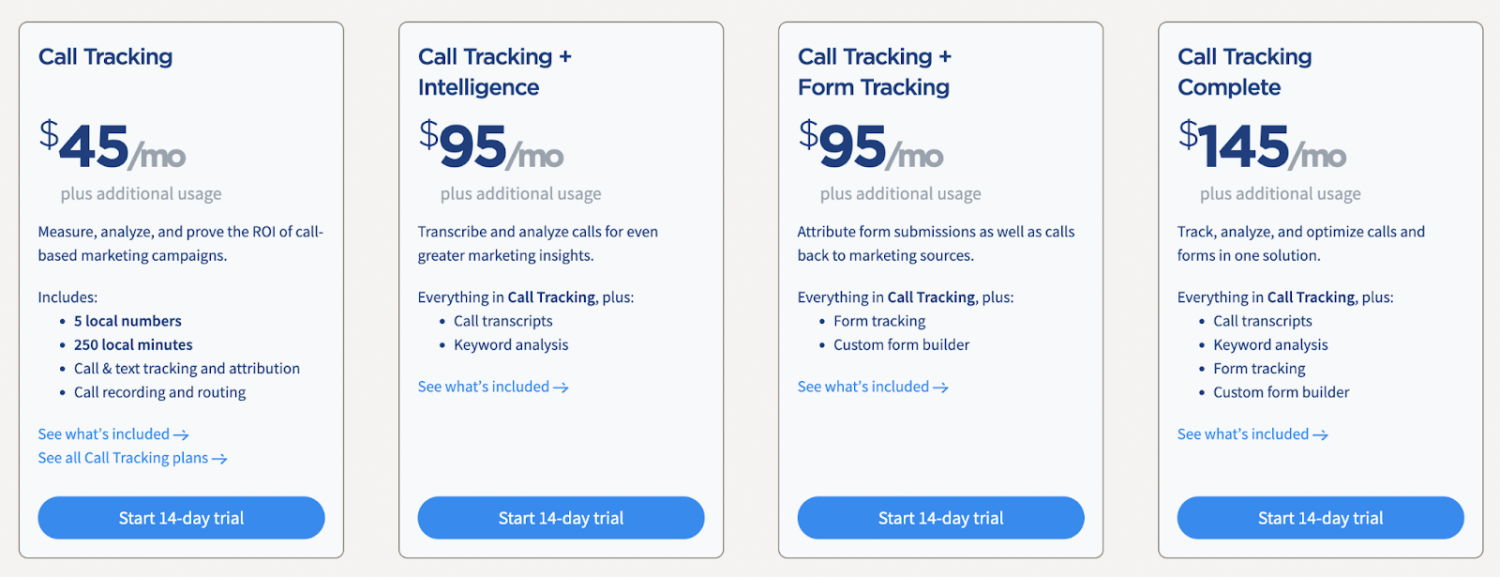Click the arrow icon in the Complete plan card
The image size is (1500, 578).
point(1322,434)
